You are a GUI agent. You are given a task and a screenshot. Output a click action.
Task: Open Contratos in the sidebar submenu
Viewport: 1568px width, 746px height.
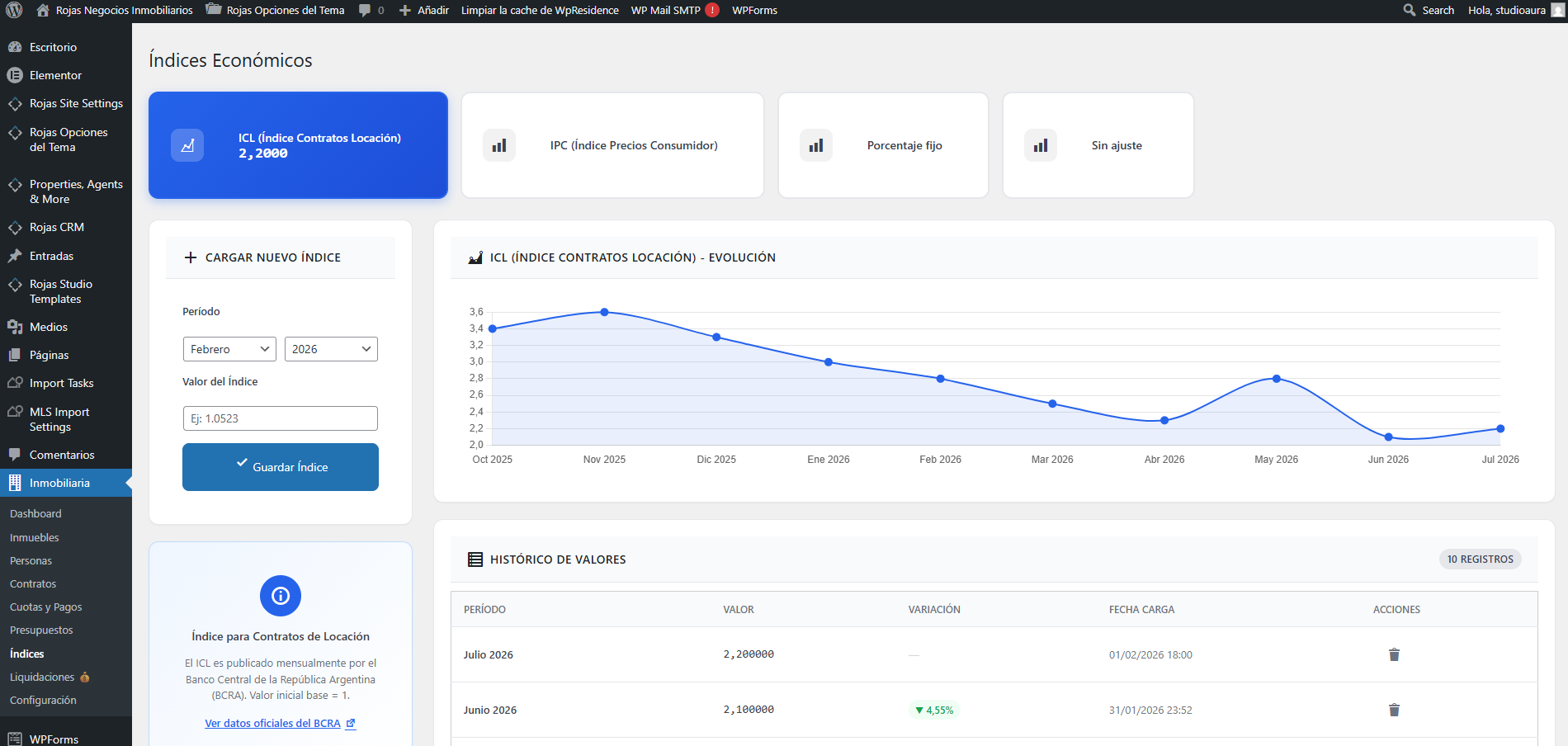pos(33,583)
